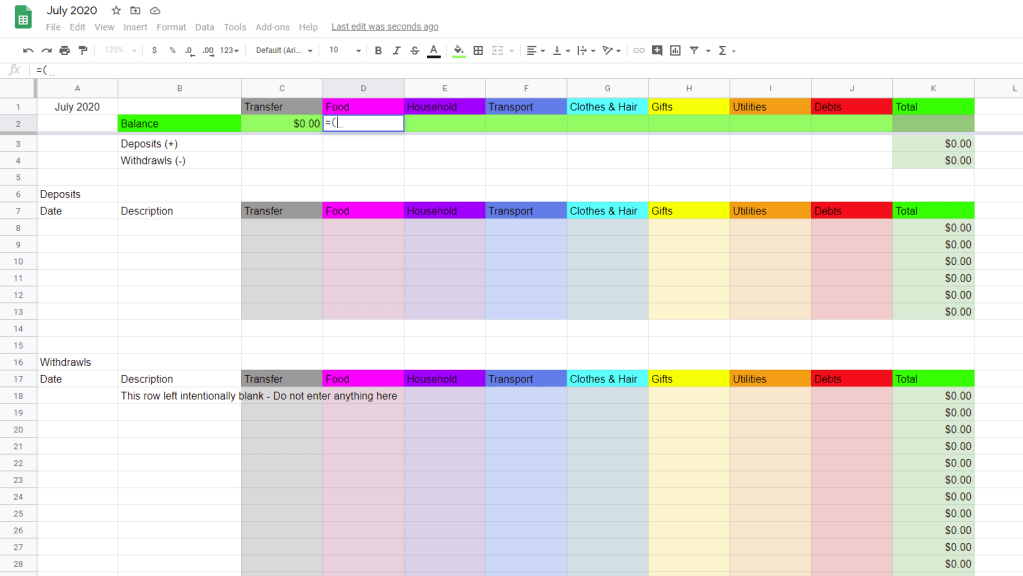Screen dimensions: 1023x576
Task: Star the July 2020 document
Action: pyautogui.click(x=116, y=10)
